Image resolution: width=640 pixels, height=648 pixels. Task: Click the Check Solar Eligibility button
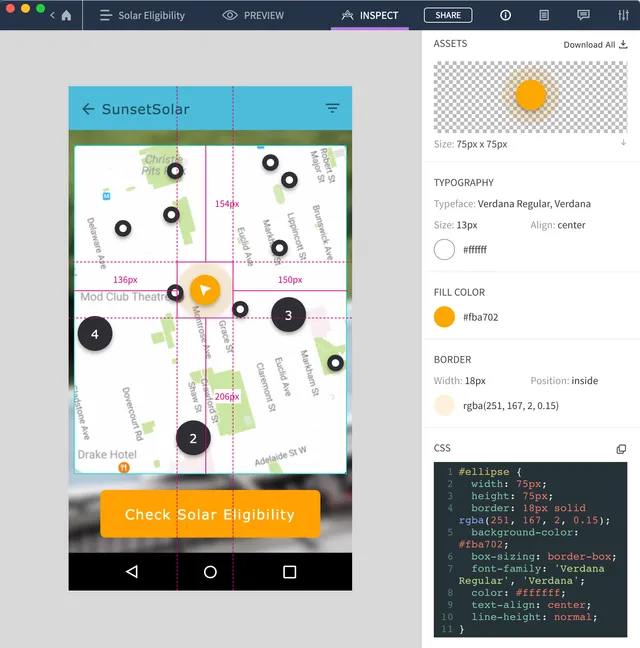click(210, 515)
